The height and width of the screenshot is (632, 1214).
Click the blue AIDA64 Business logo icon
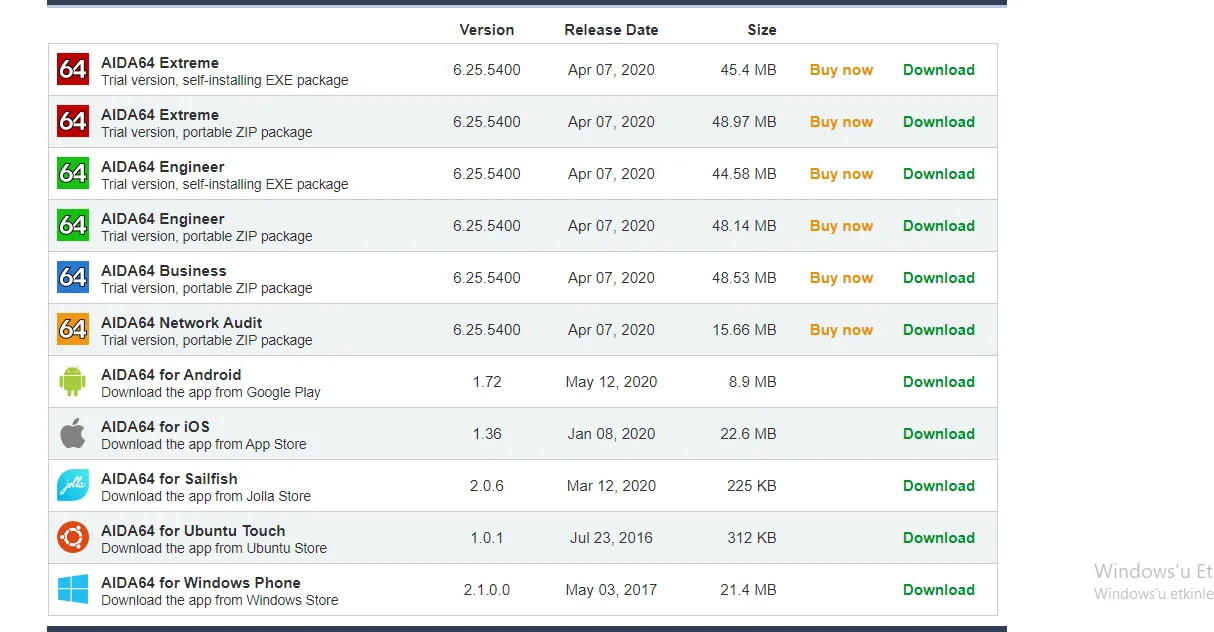click(72, 277)
